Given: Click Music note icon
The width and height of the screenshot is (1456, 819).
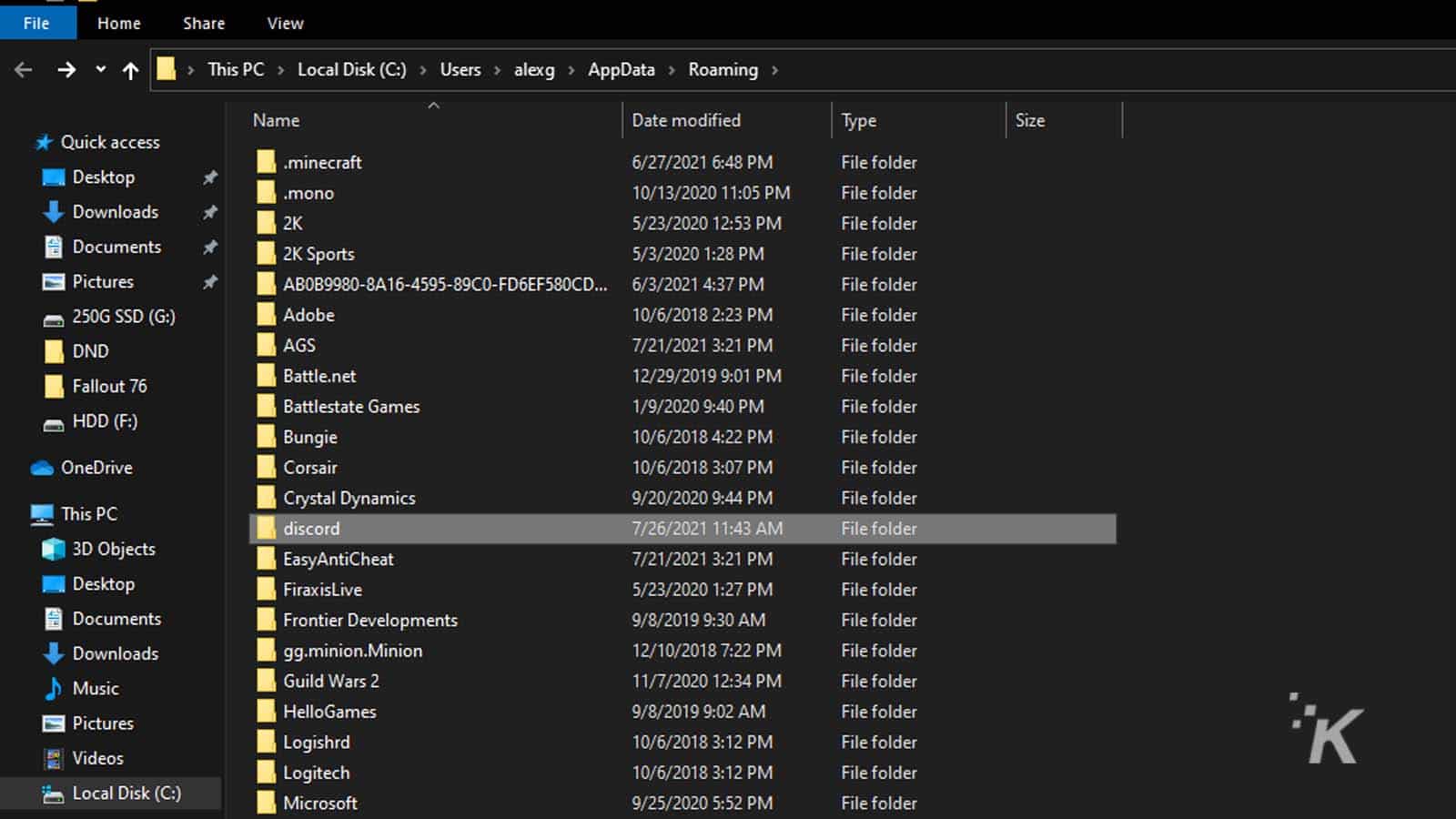Looking at the screenshot, I should point(54,688).
